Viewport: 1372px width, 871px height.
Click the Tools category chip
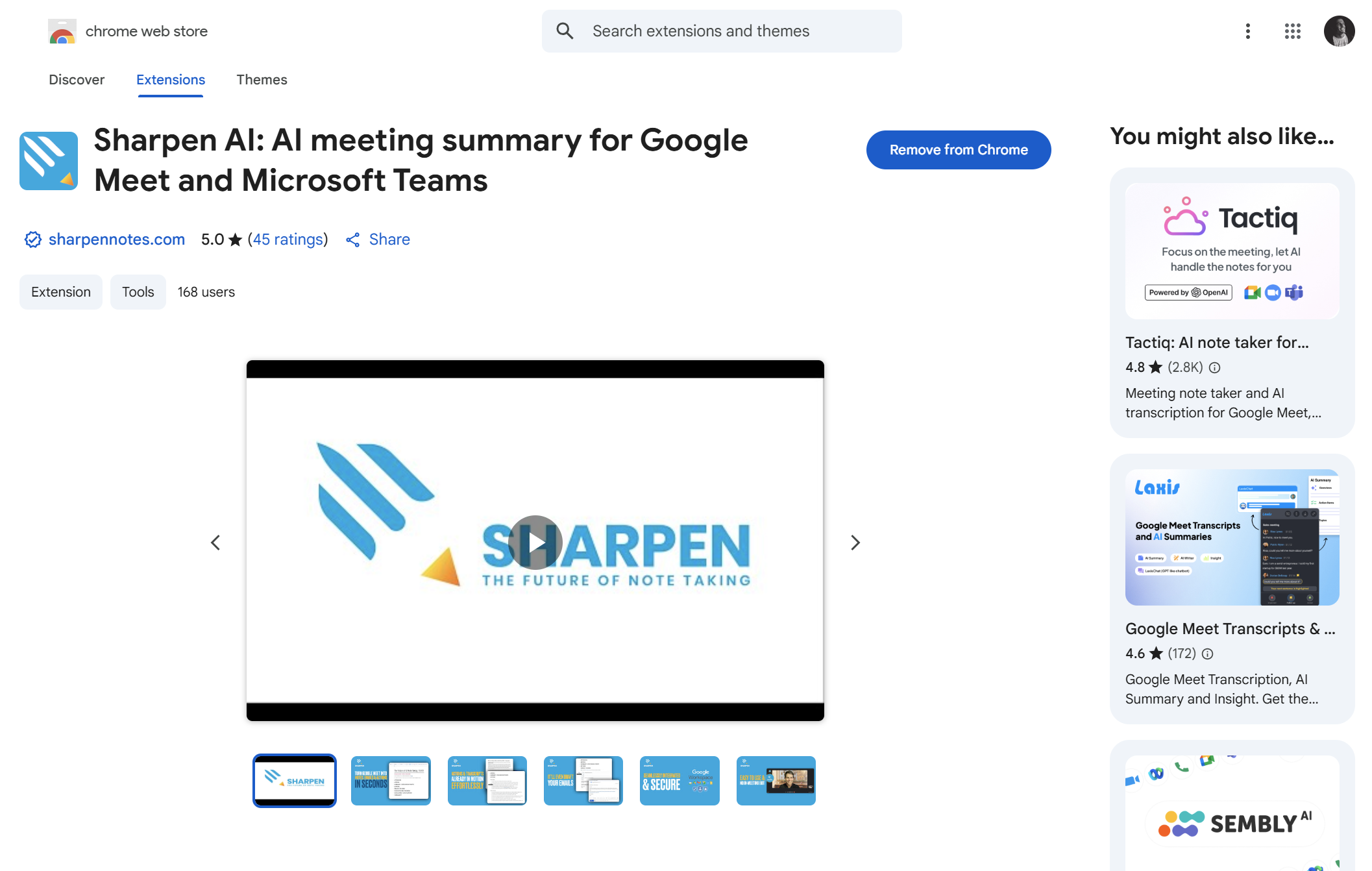(138, 292)
